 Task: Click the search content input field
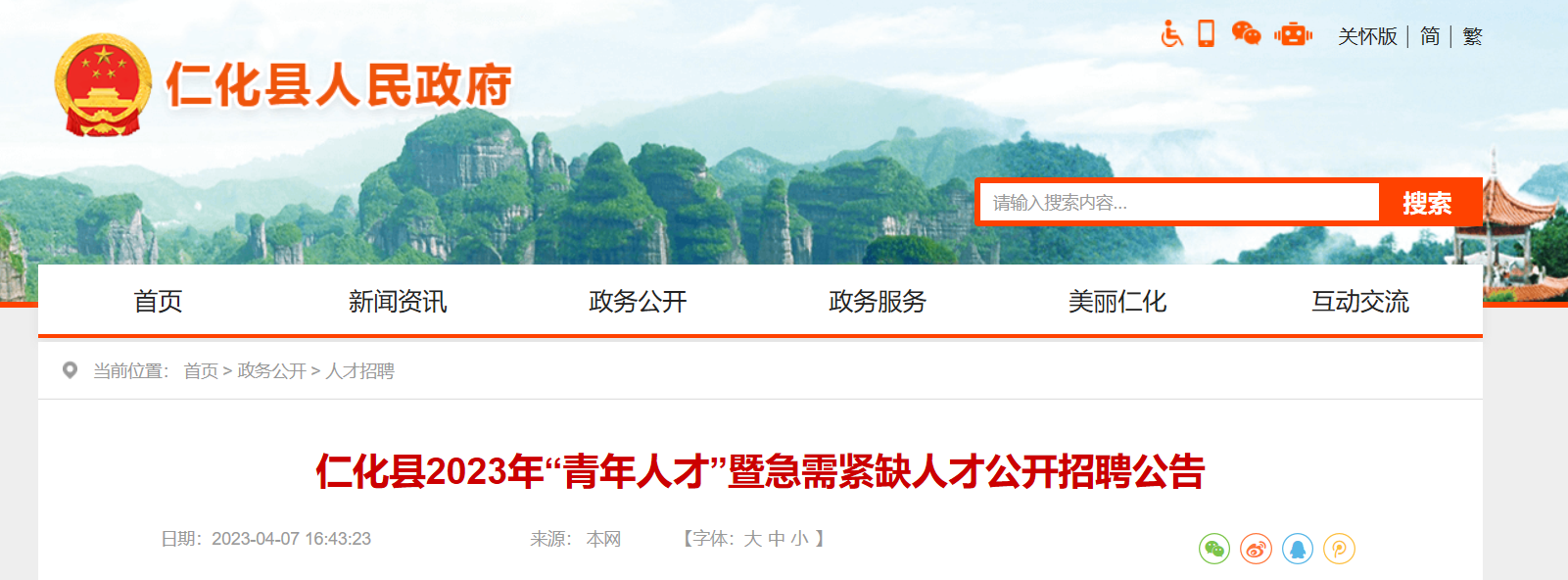(x=1179, y=203)
